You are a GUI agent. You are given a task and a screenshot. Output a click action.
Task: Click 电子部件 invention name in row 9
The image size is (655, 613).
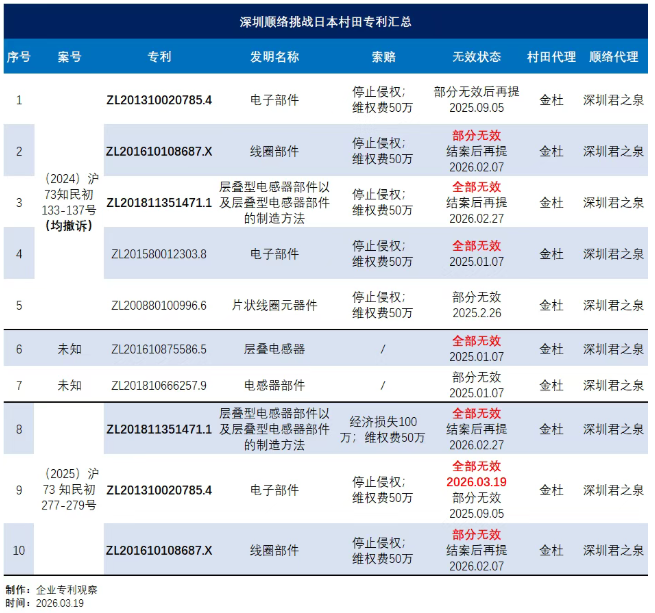click(x=274, y=490)
